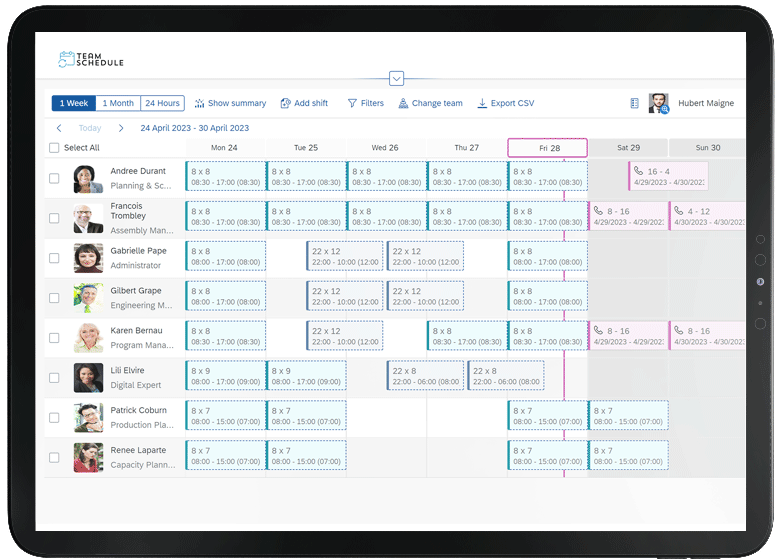Select Gabrielle Pape's row checkbox

click(54, 258)
